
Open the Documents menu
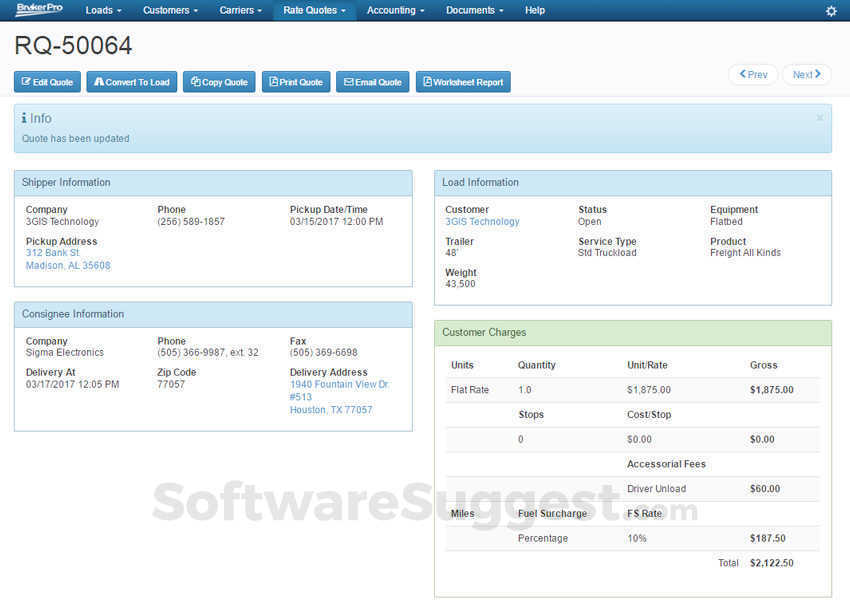coord(474,10)
